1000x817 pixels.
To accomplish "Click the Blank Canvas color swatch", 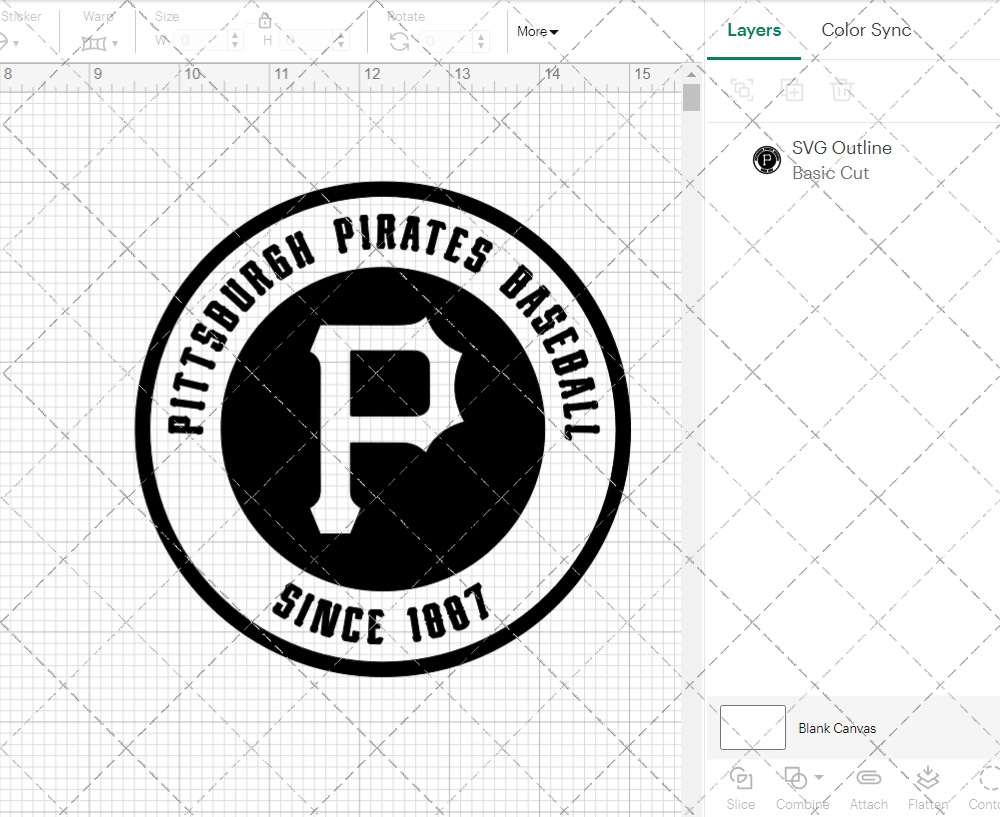I will 752,728.
